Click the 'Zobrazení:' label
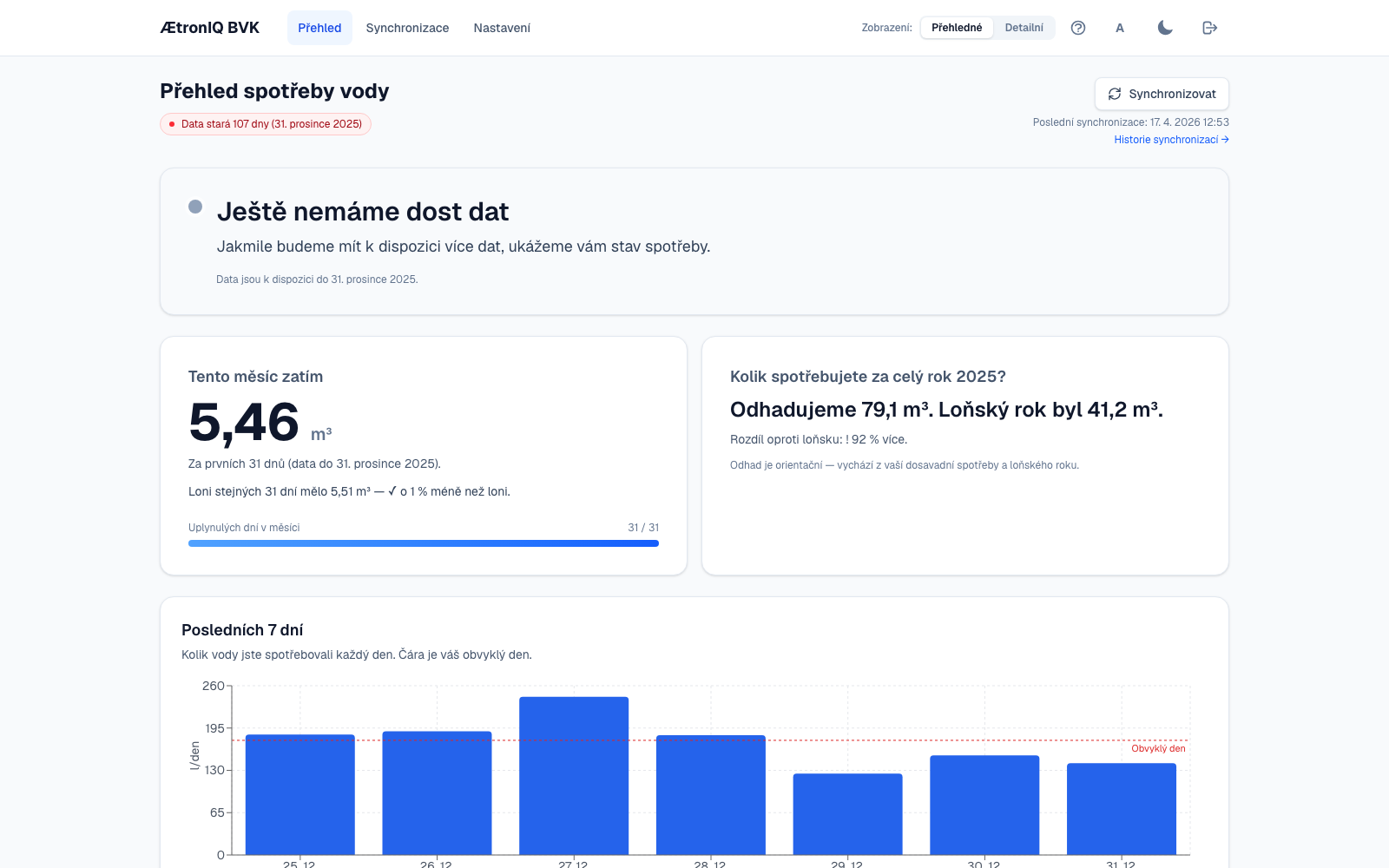 pos(886,28)
